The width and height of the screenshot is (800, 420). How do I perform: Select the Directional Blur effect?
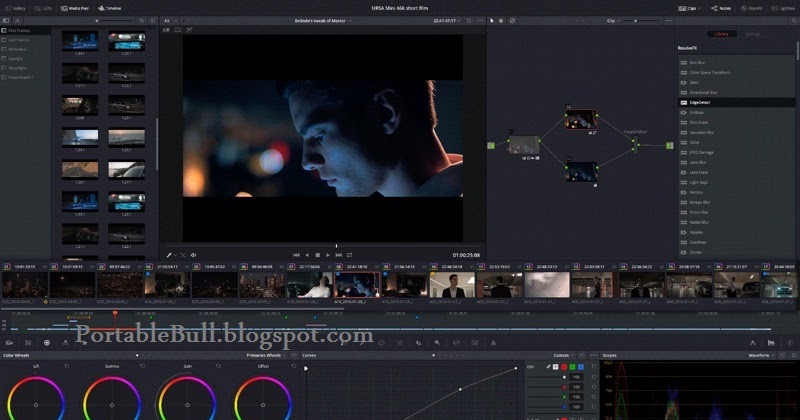point(736,92)
